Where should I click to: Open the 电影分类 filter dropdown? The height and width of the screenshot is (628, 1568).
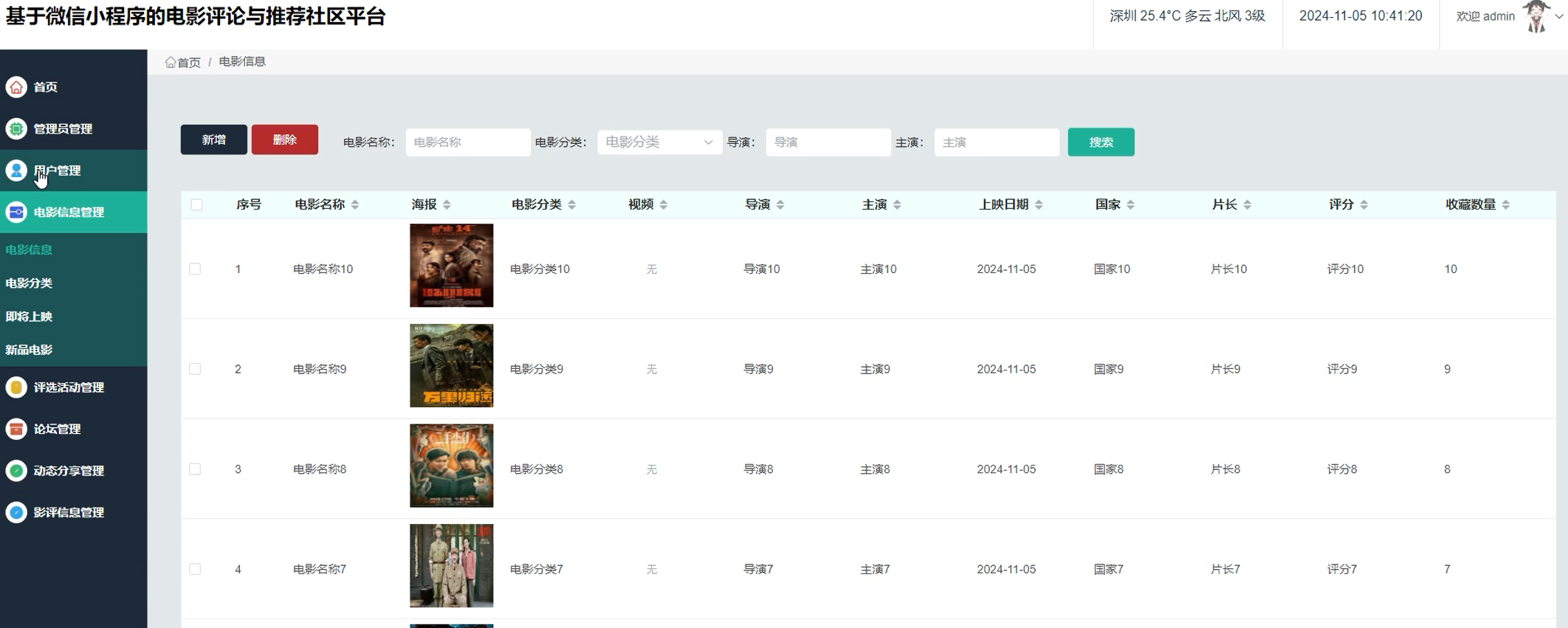[659, 142]
